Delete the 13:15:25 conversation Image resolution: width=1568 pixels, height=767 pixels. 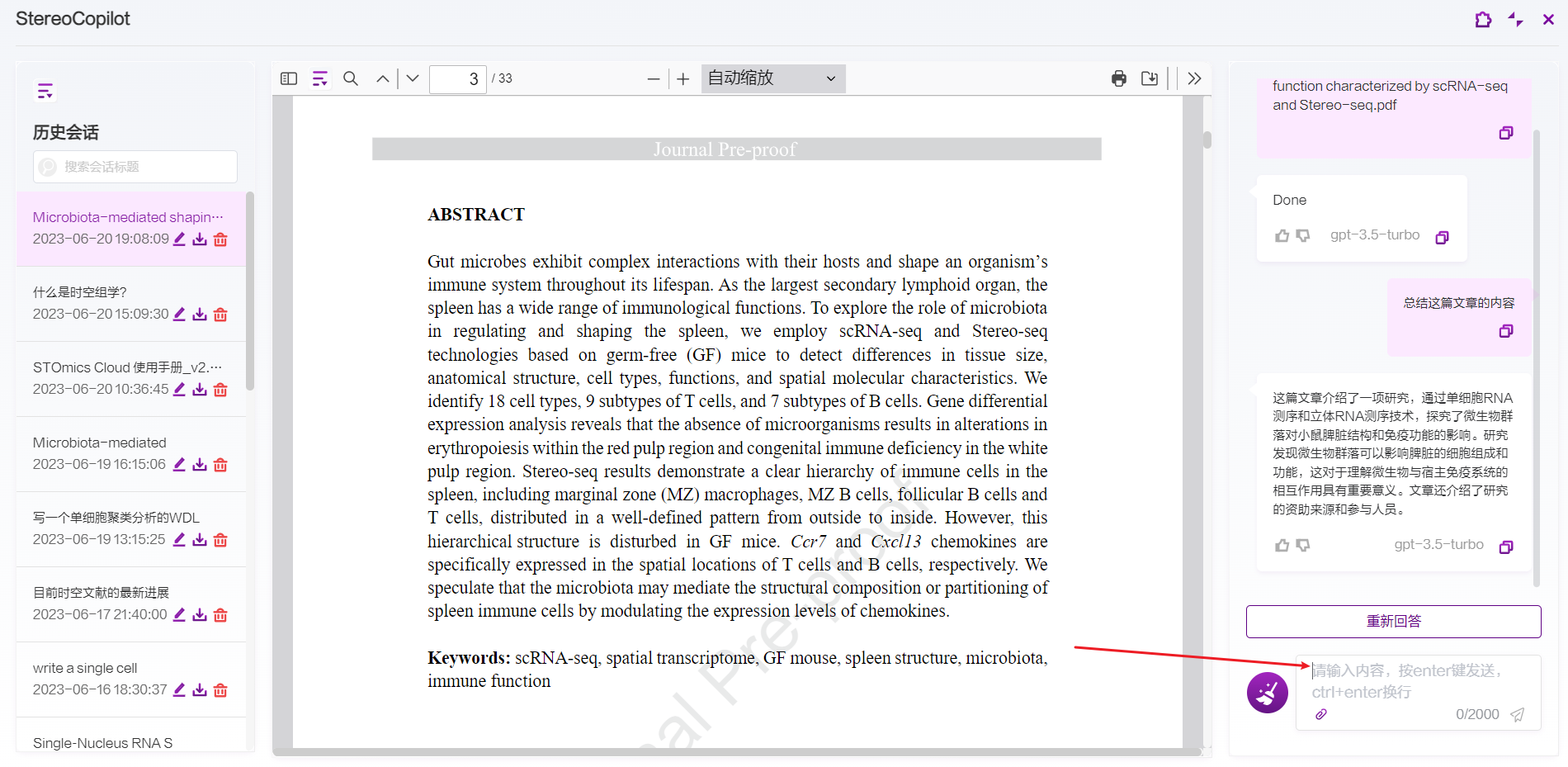pyautogui.click(x=220, y=540)
